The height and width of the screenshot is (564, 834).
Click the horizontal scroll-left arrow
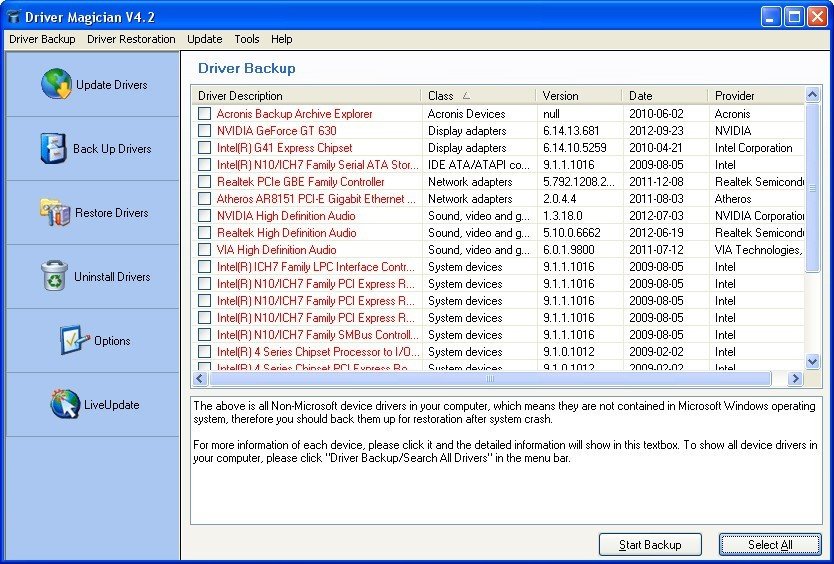[200, 379]
